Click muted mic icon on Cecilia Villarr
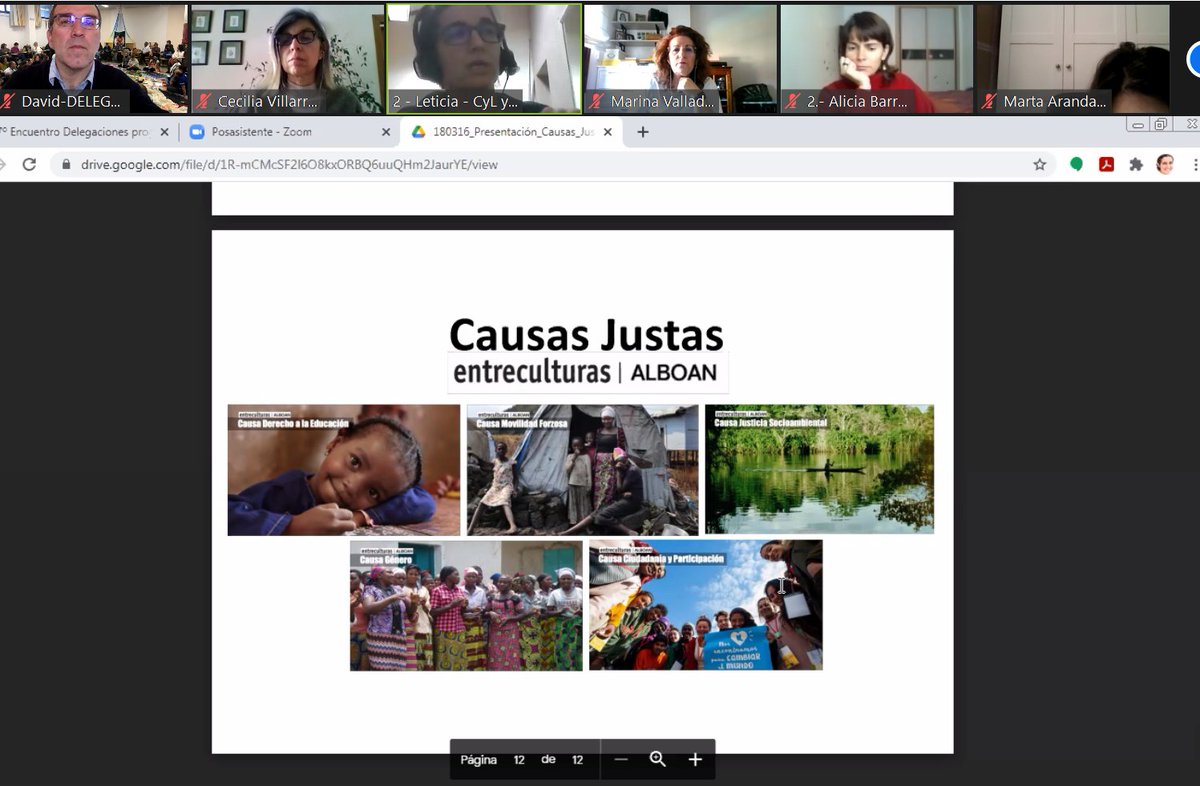This screenshot has width=1200, height=786. point(204,102)
